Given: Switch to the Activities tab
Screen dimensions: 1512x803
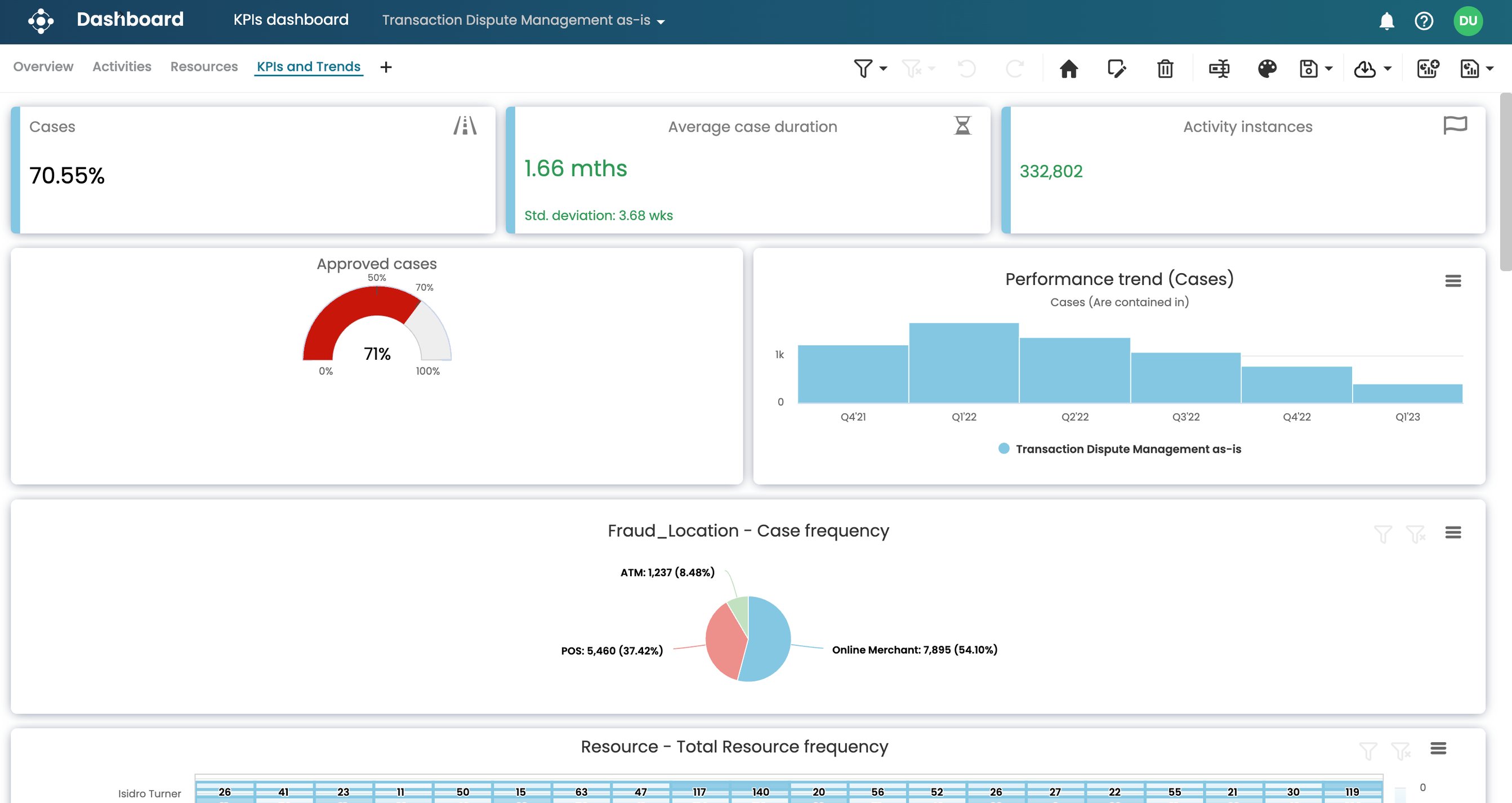Looking at the screenshot, I should [x=122, y=66].
